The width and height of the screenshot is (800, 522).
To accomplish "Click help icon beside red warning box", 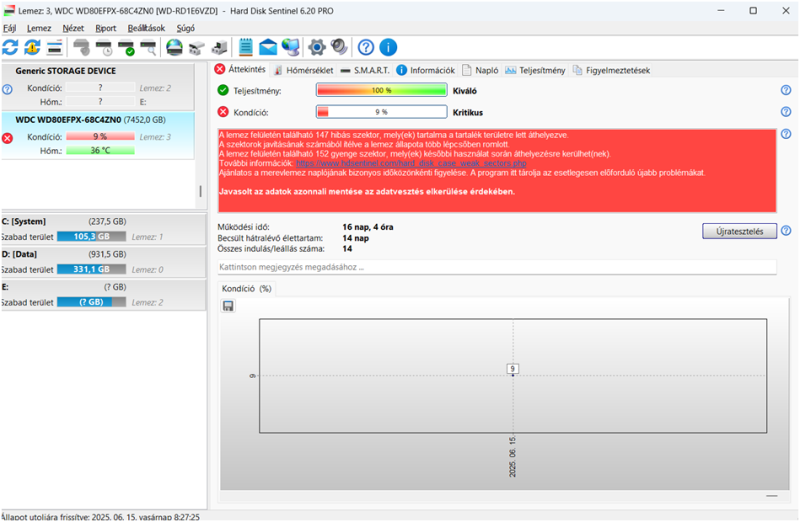I will pyautogui.click(x=786, y=134).
